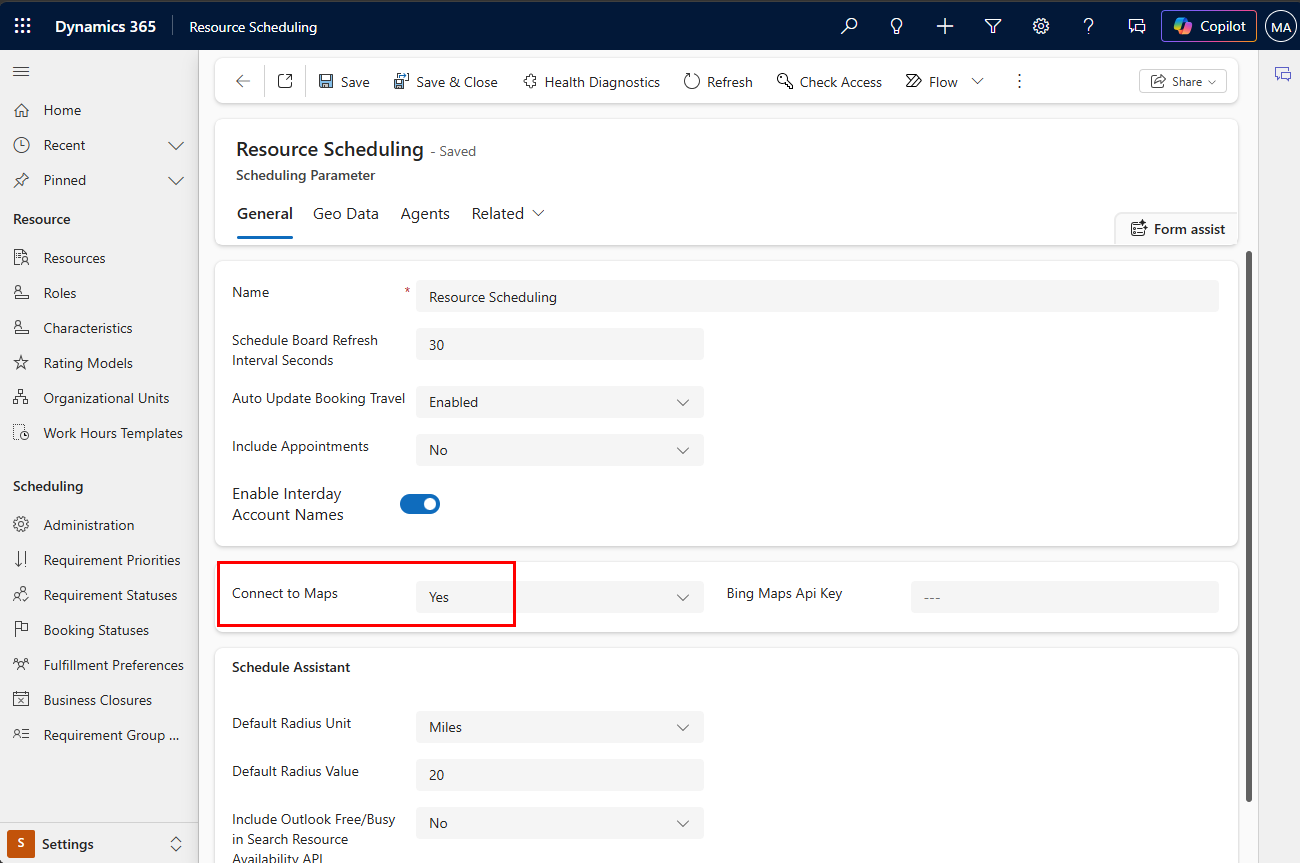Open the settings gear in header
Viewport: 1300px width, 863px height.
click(x=1041, y=26)
